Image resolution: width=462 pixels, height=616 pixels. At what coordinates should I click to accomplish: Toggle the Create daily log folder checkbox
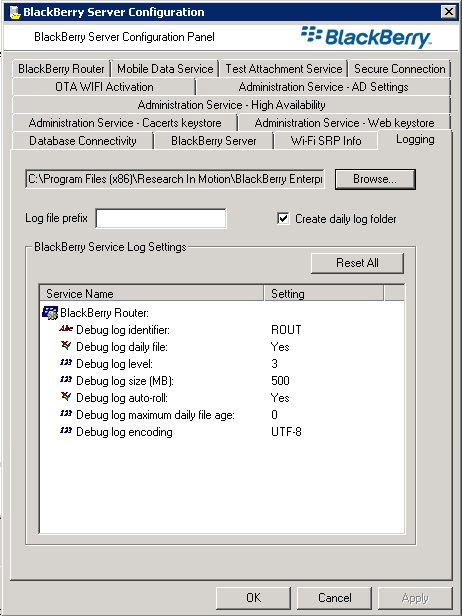[x=283, y=218]
